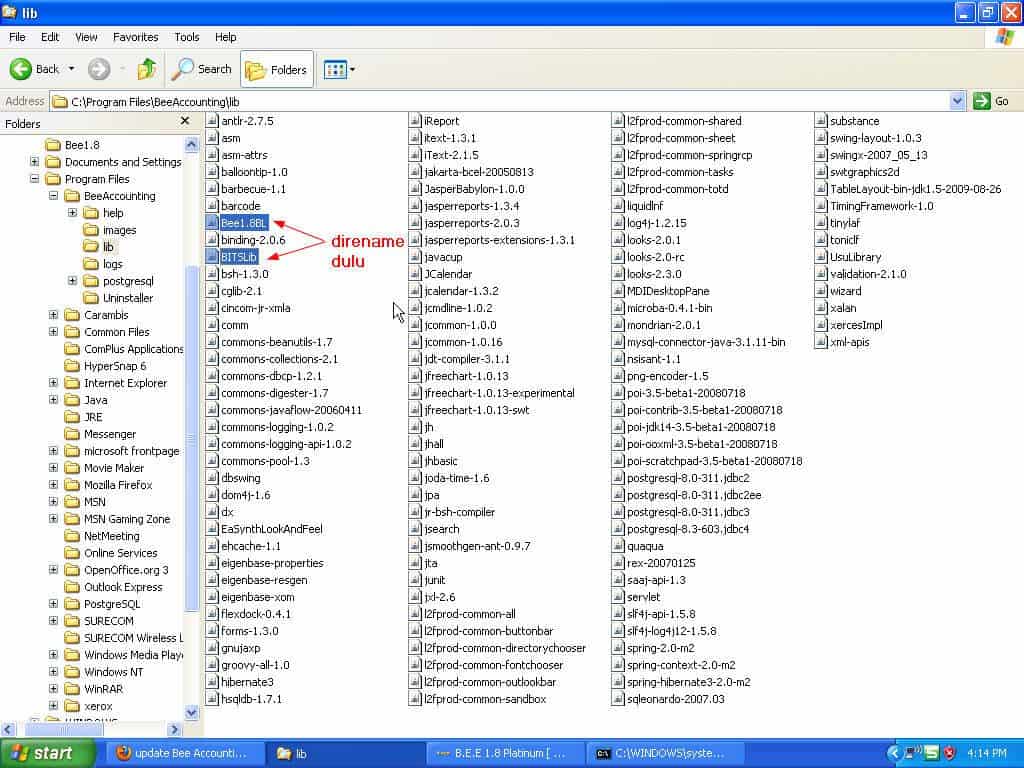This screenshot has height=768, width=1024.
Task: Click the jasperreports-2.0.3 file icon
Action: [x=415, y=223]
